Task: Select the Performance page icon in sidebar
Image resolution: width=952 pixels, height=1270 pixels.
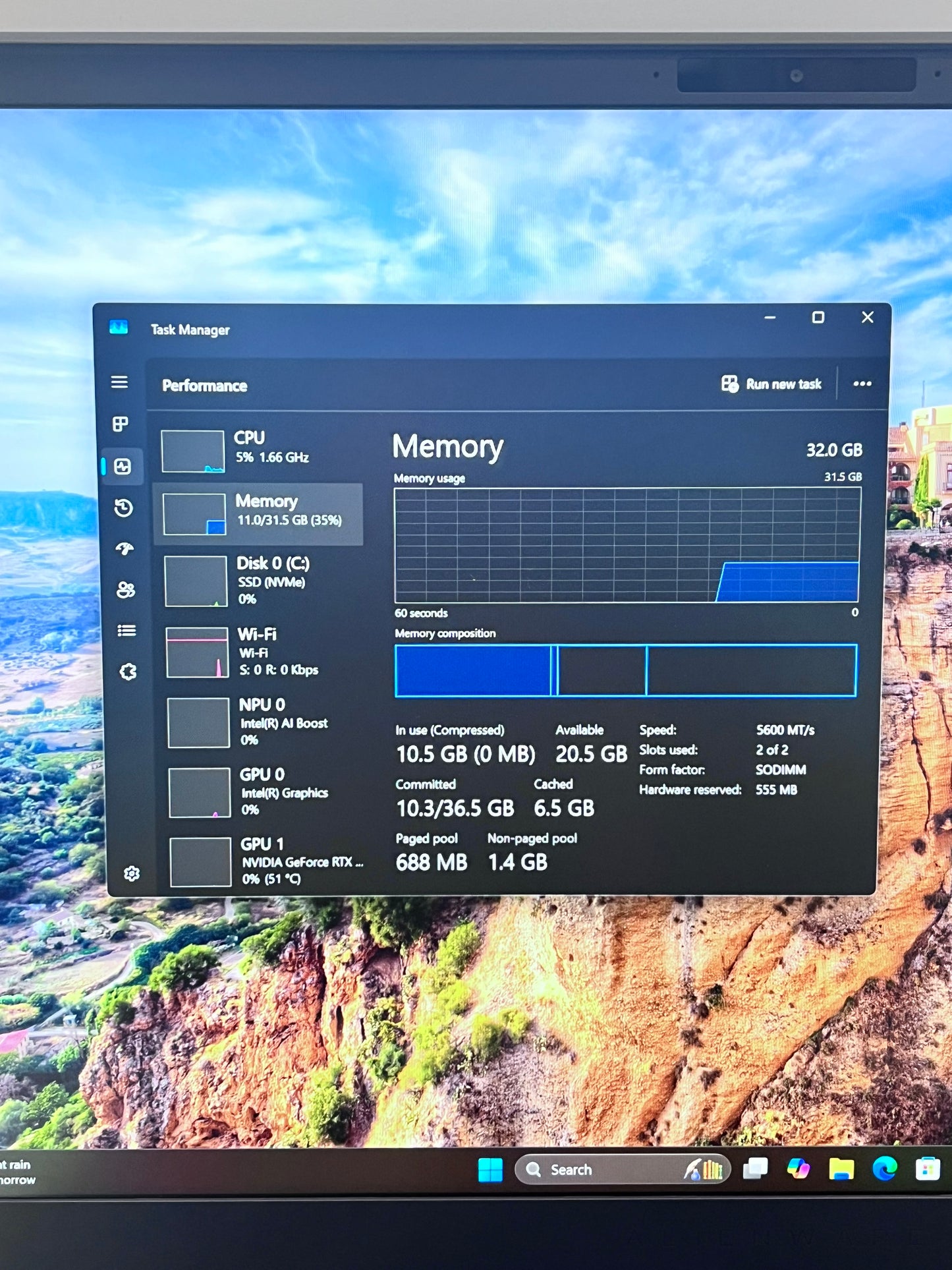Action: (x=123, y=467)
